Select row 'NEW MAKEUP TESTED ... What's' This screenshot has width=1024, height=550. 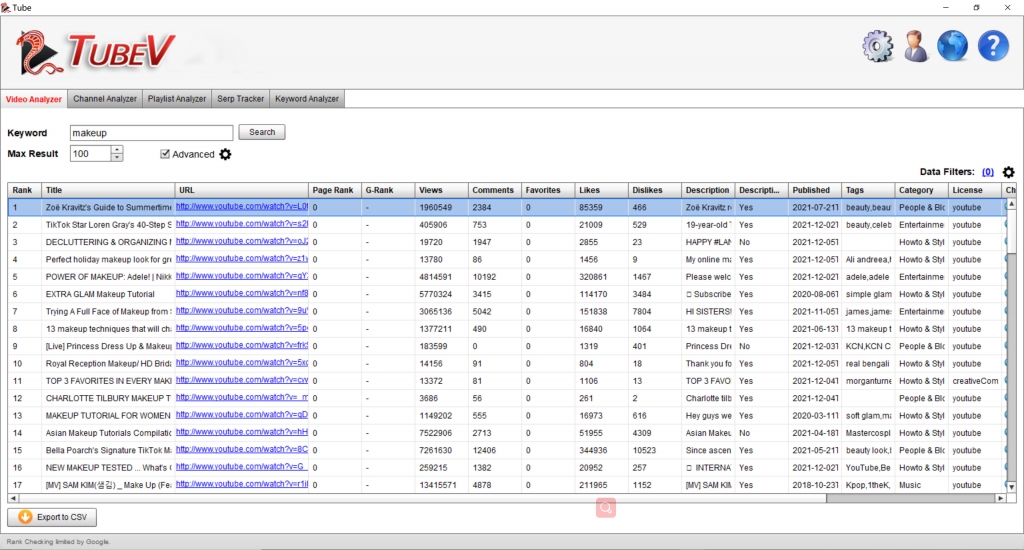(x=506, y=468)
